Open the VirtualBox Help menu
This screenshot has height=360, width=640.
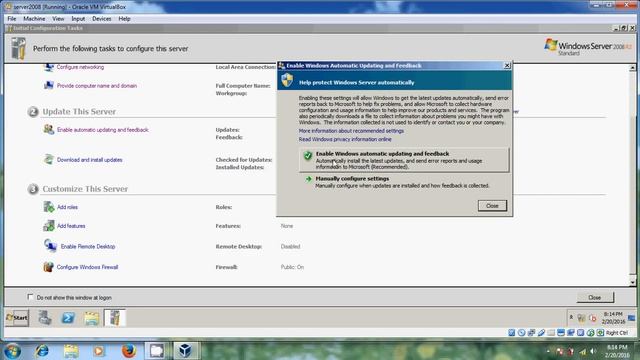(124, 19)
